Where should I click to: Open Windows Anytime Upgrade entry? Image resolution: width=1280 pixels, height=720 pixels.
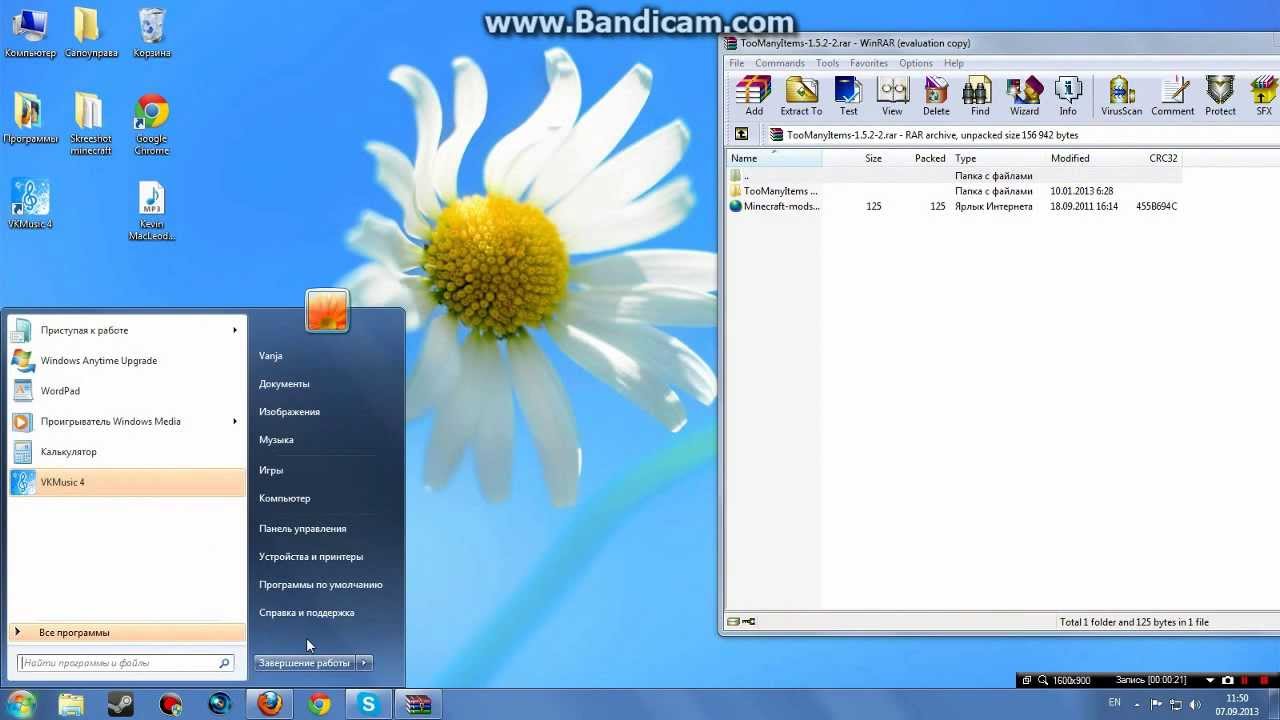pyautogui.click(x=127, y=361)
